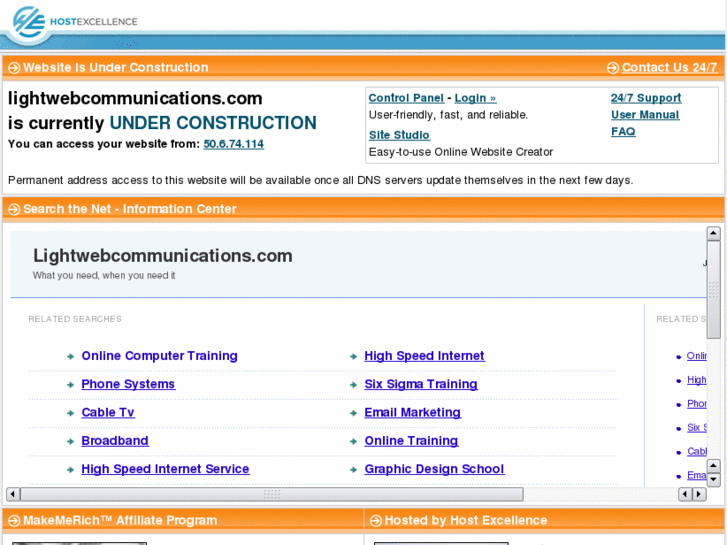Select the Online Training link
The height and width of the screenshot is (545, 727).
[x=411, y=441]
